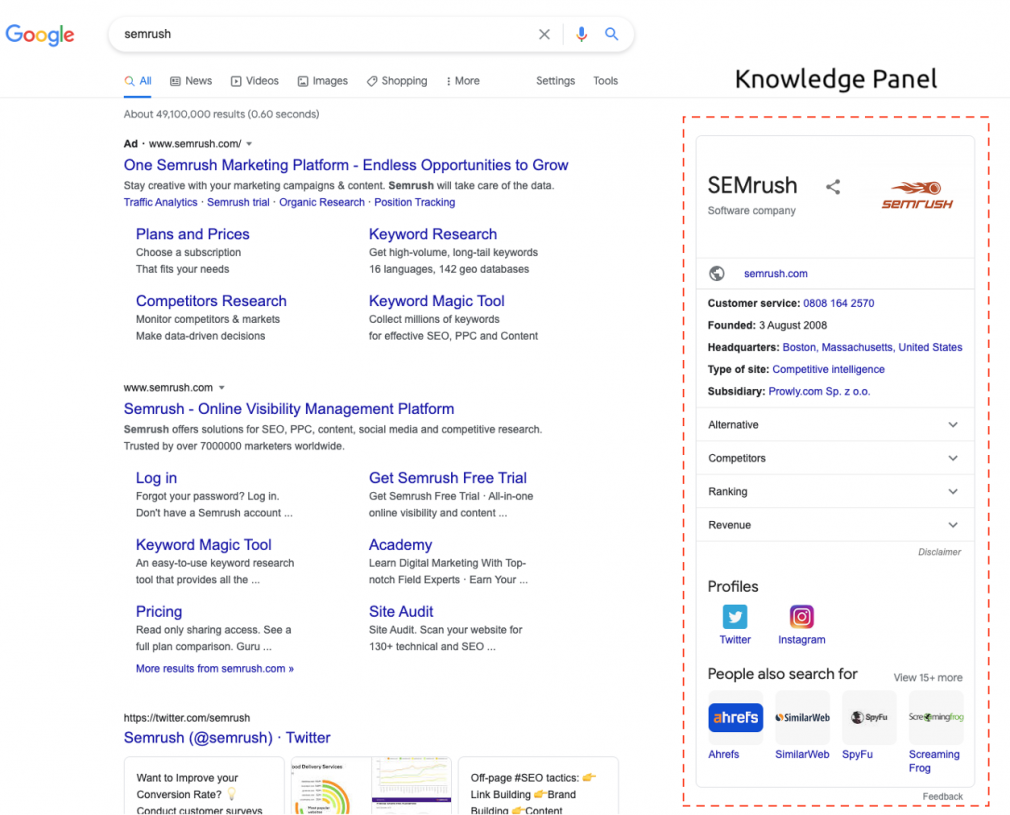Viewport: 1010px width, 815px height.
Task: Open tweet card with chart images
Action: 371,786
